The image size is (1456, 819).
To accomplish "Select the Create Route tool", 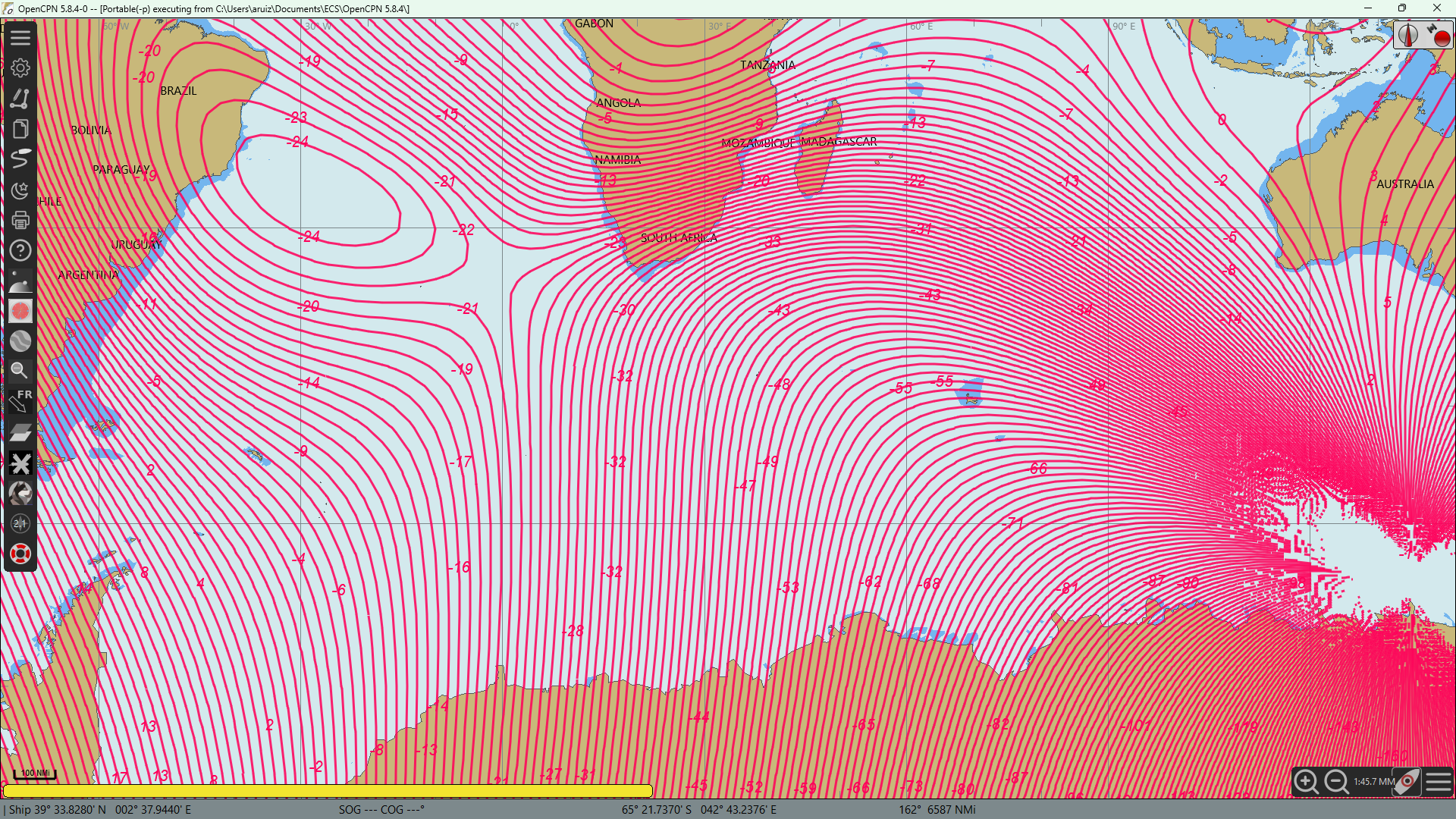I will click(20, 99).
